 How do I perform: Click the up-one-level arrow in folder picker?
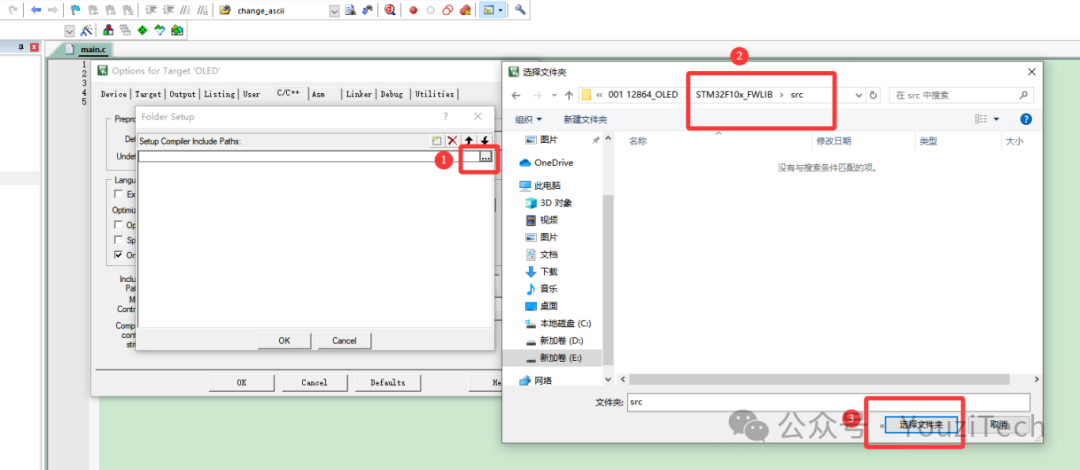(569, 95)
